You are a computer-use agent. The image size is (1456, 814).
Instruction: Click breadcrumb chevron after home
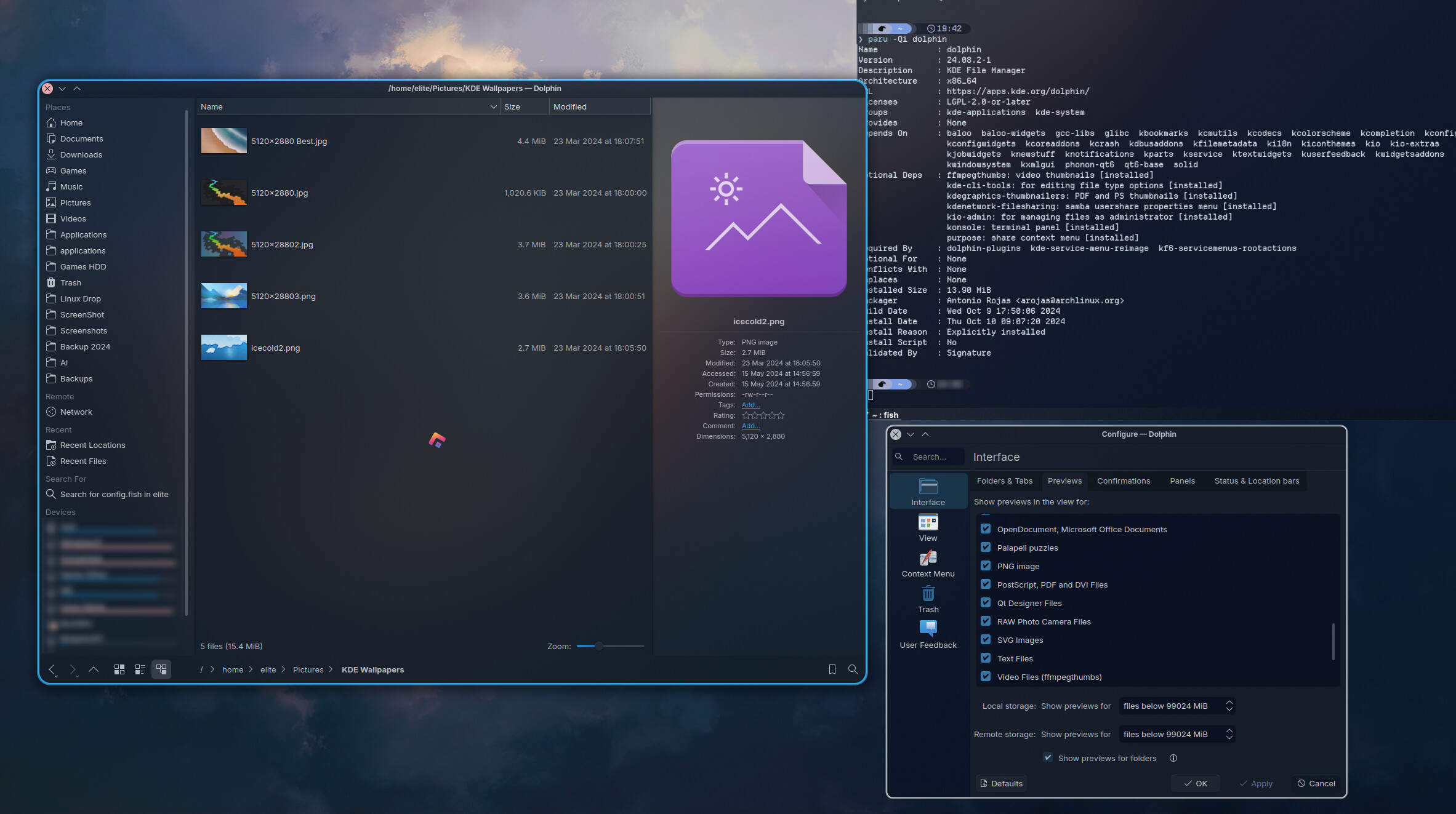tap(251, 669)
